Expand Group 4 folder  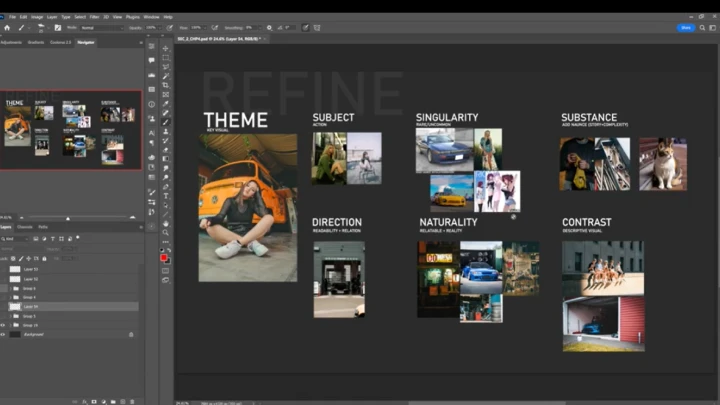(10, 297)
